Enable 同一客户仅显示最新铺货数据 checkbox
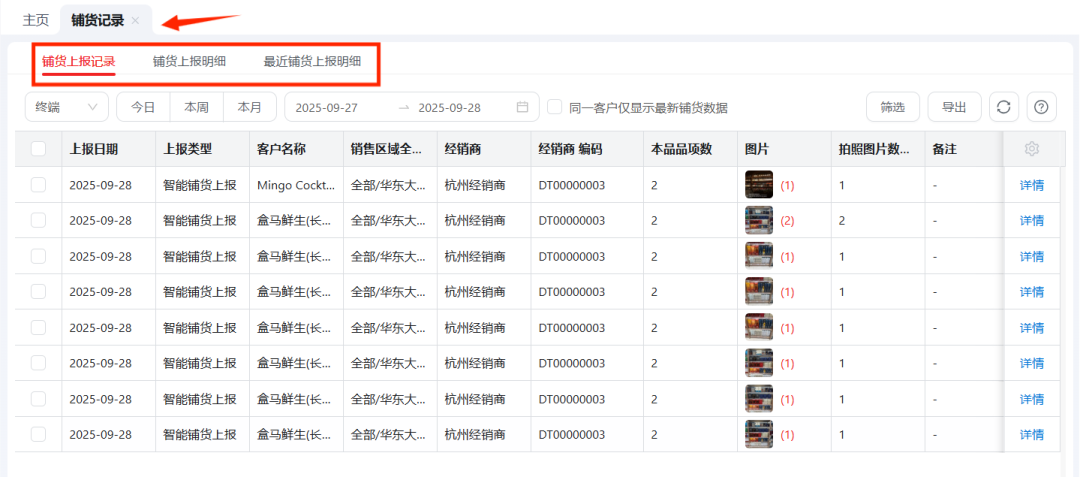The width and height of the screenshot is (1080, 477). coord(554,107)
